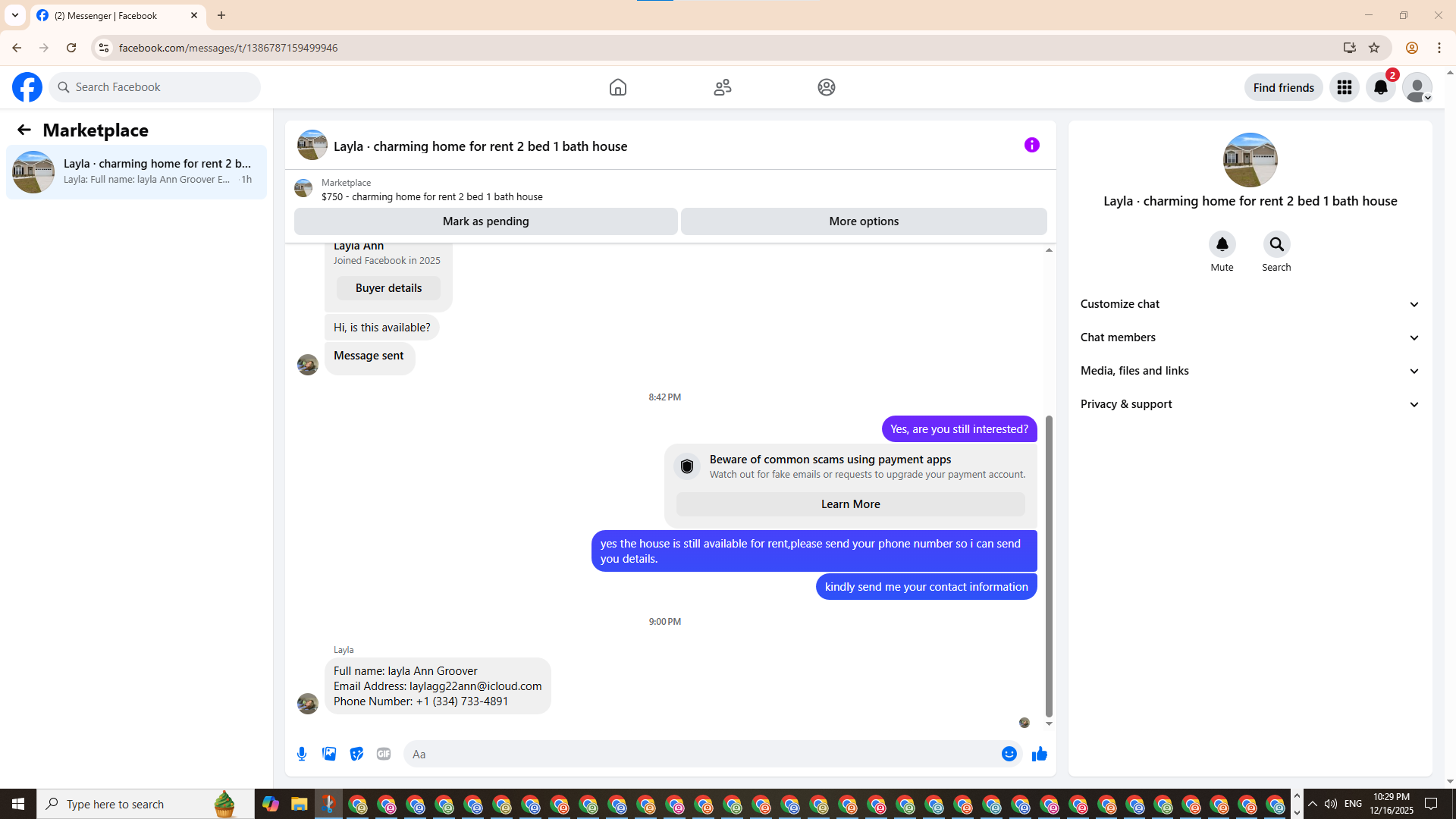
Task: Open the conversation information icon
Action: [1032, 145]
